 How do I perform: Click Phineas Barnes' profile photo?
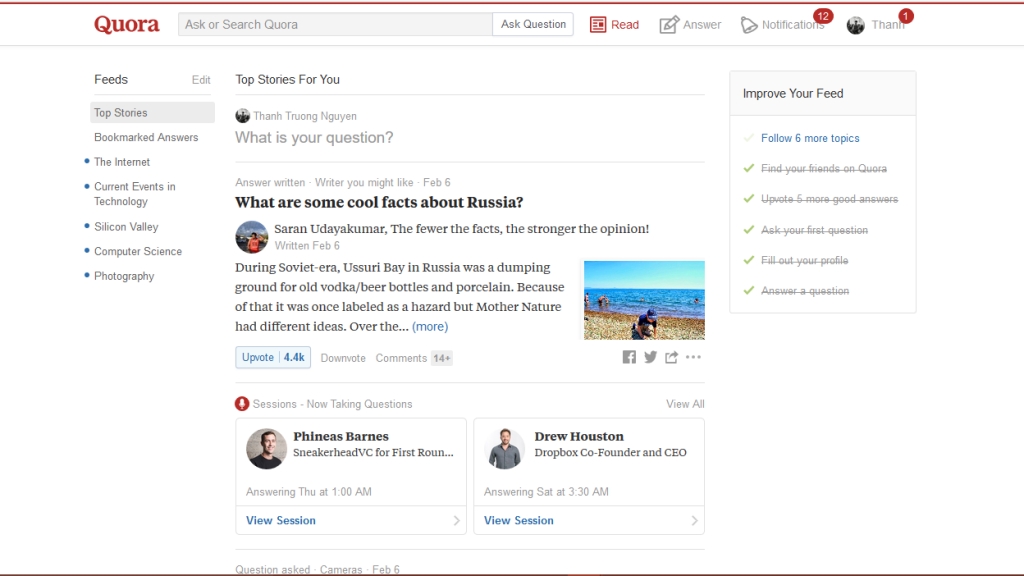tap(266, 449)
